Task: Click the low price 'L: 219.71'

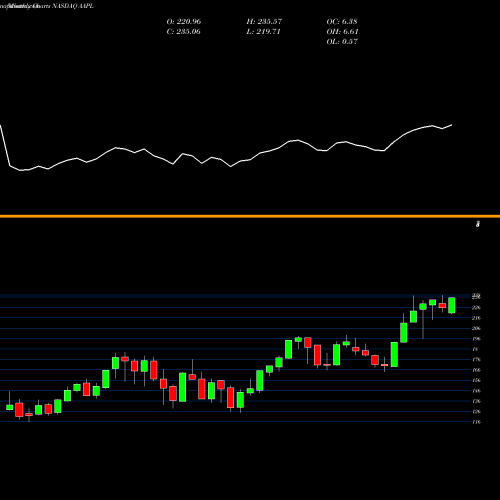Action: point(263,31)
